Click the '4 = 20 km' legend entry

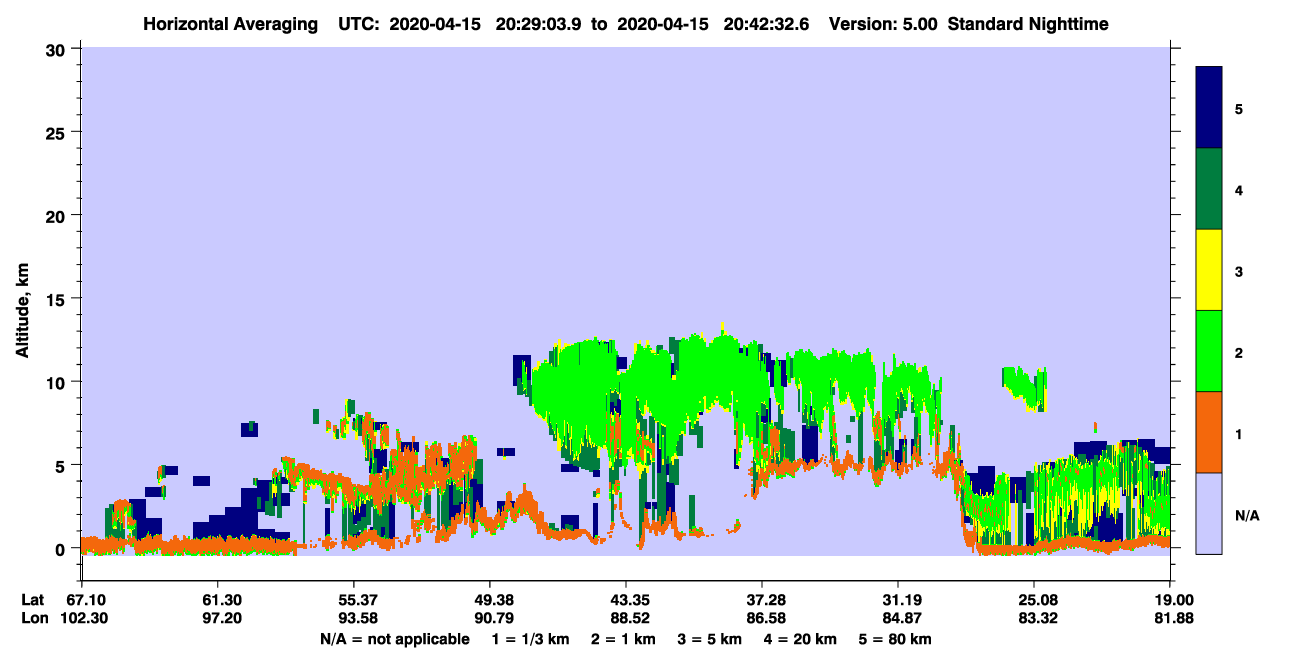click(x=798, y=639)
